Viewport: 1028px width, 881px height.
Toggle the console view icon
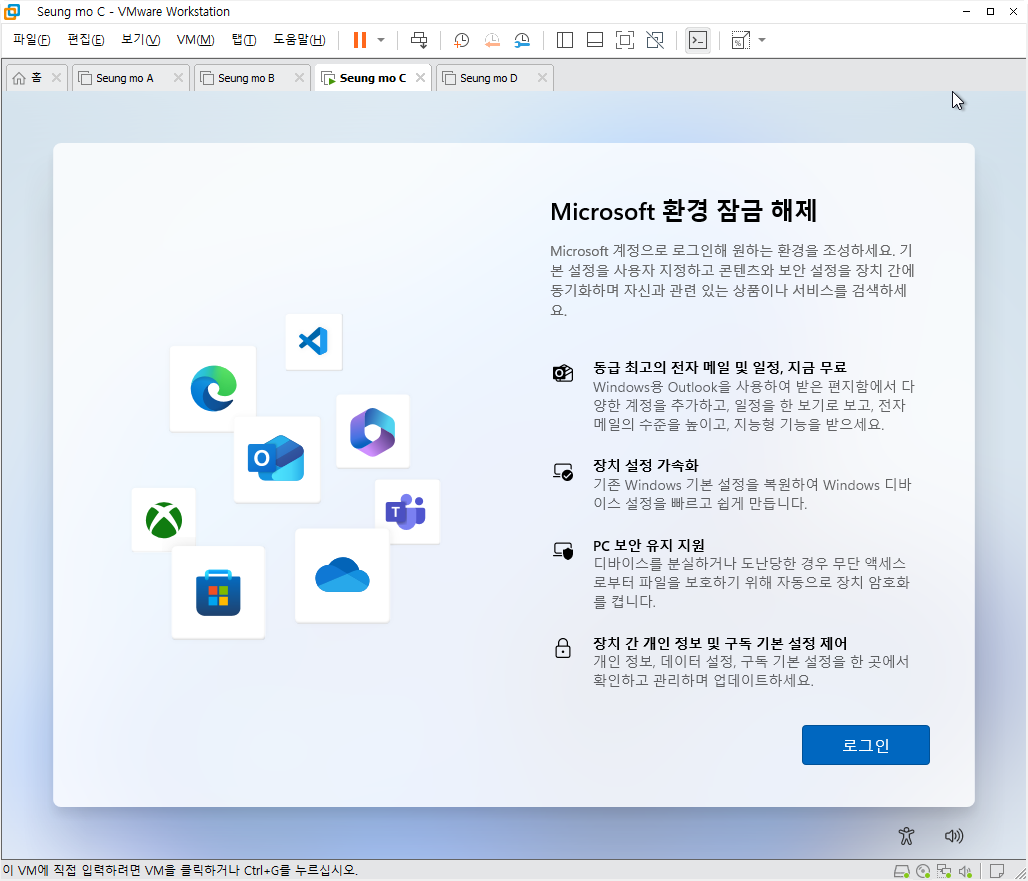tap(698, 40)
